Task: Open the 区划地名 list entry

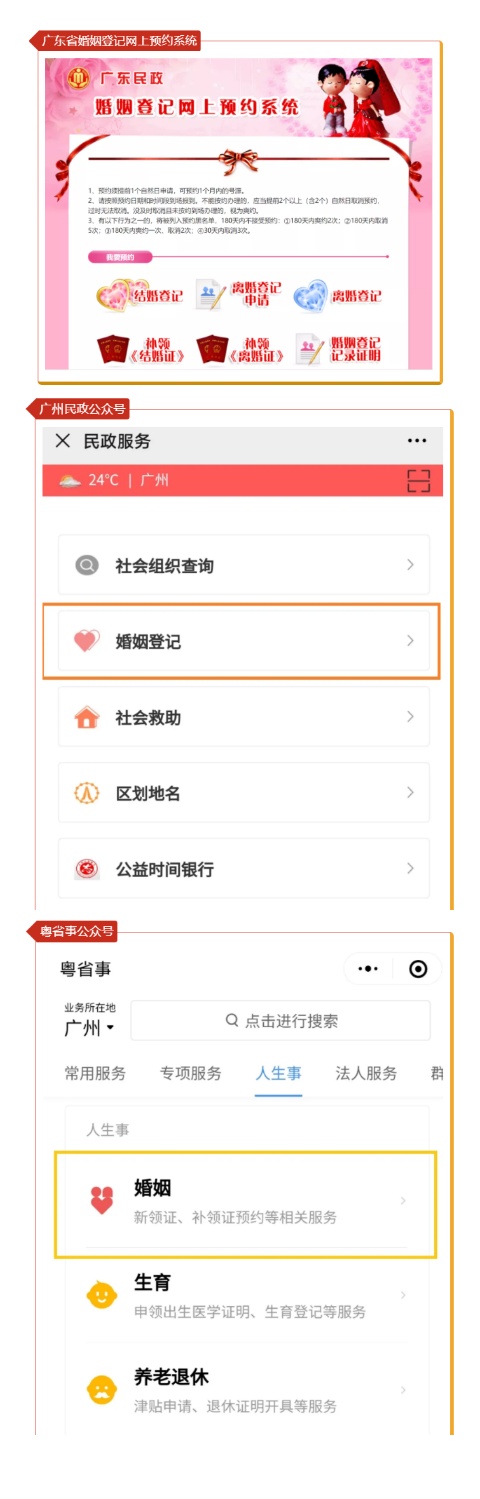Action: tap(243, 793)
